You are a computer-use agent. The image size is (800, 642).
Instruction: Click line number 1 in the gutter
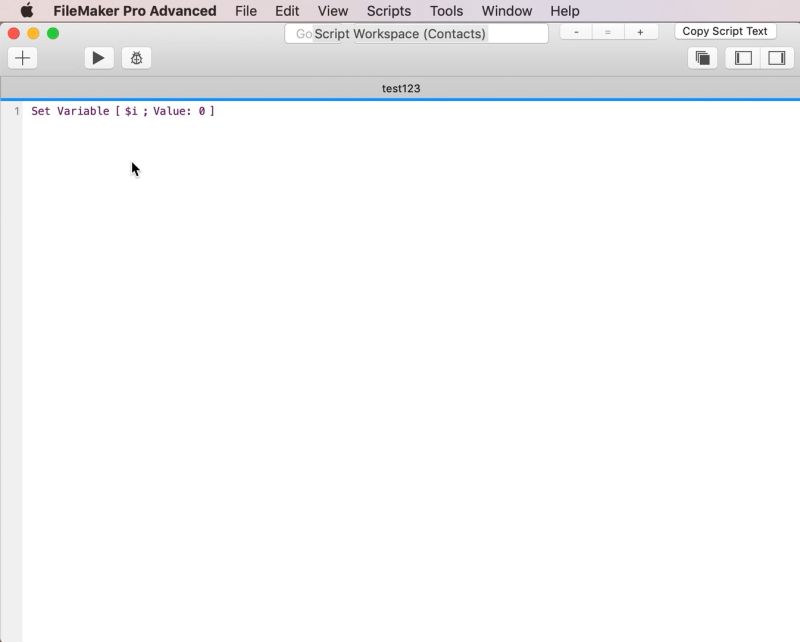17,111
